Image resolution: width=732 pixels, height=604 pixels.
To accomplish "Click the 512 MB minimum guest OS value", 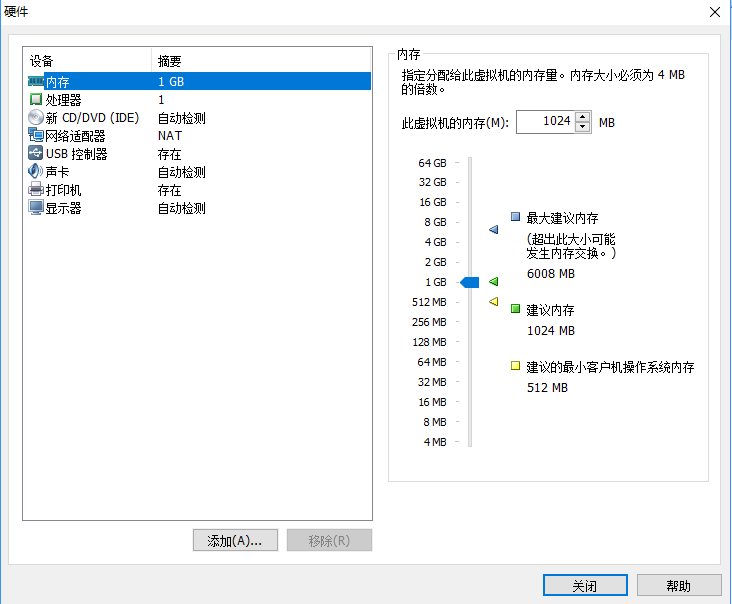I will click(x=547, y=387).
